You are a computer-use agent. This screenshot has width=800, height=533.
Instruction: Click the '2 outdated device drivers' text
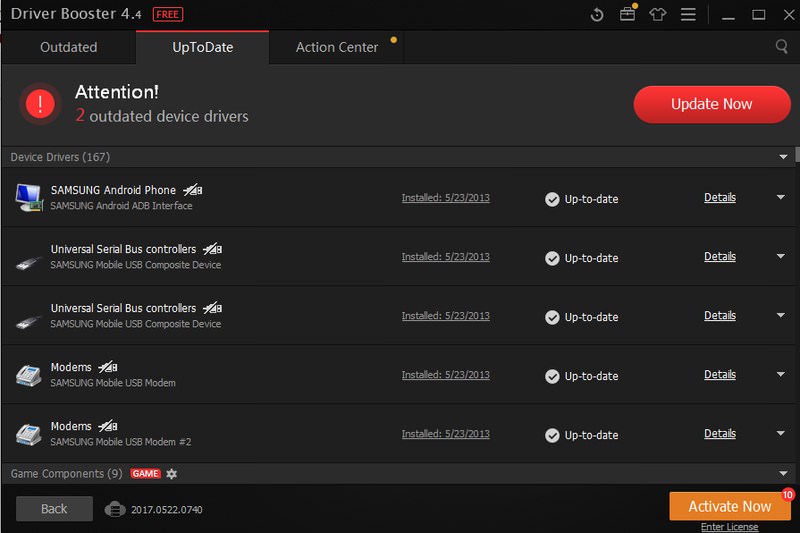click(162, 116)
